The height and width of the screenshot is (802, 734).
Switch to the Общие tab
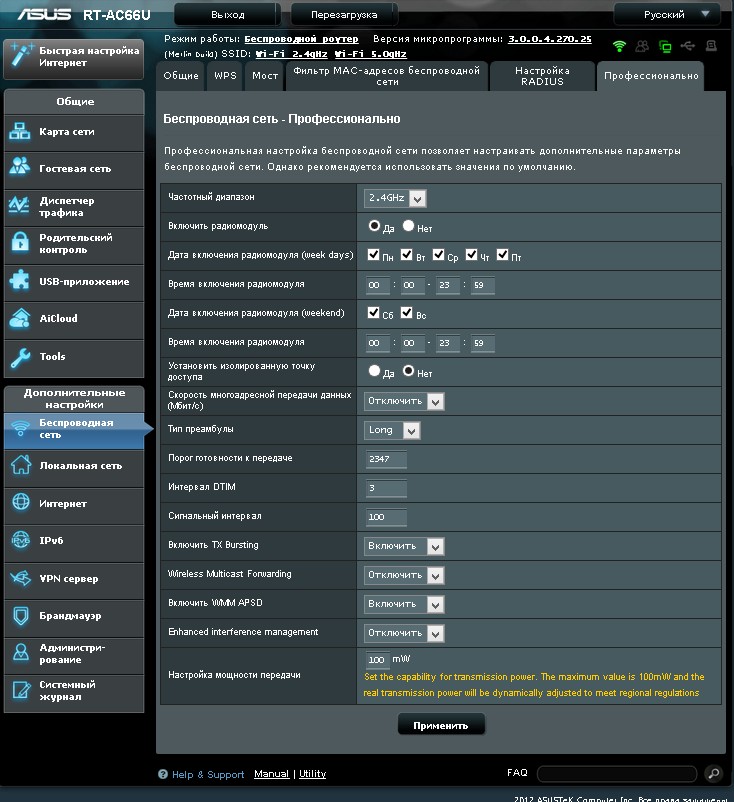pos(181,76)
